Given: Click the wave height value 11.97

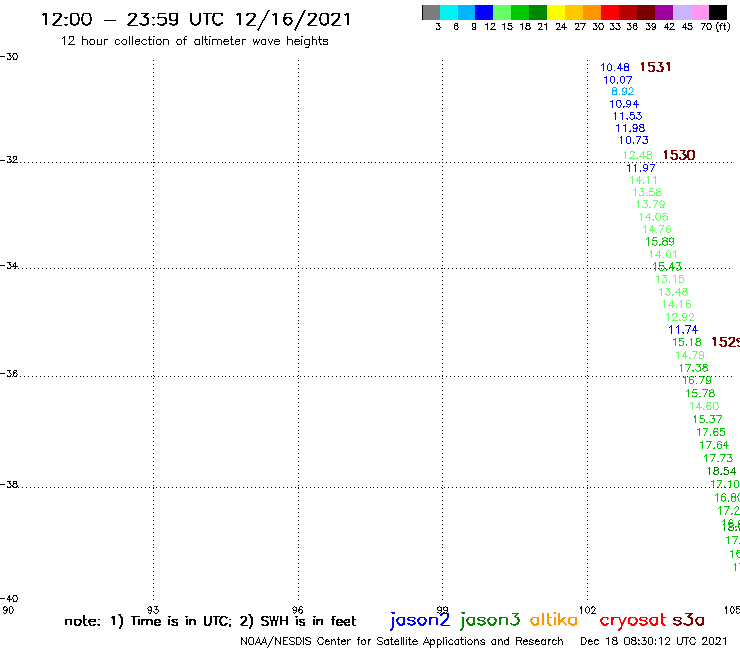Looking at the screenshot, I should 641,168.
